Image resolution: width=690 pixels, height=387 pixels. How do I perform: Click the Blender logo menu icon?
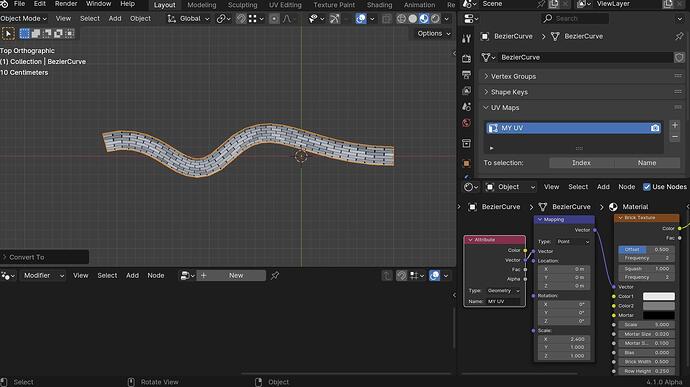pyautogui.click(x=5, y=4)
